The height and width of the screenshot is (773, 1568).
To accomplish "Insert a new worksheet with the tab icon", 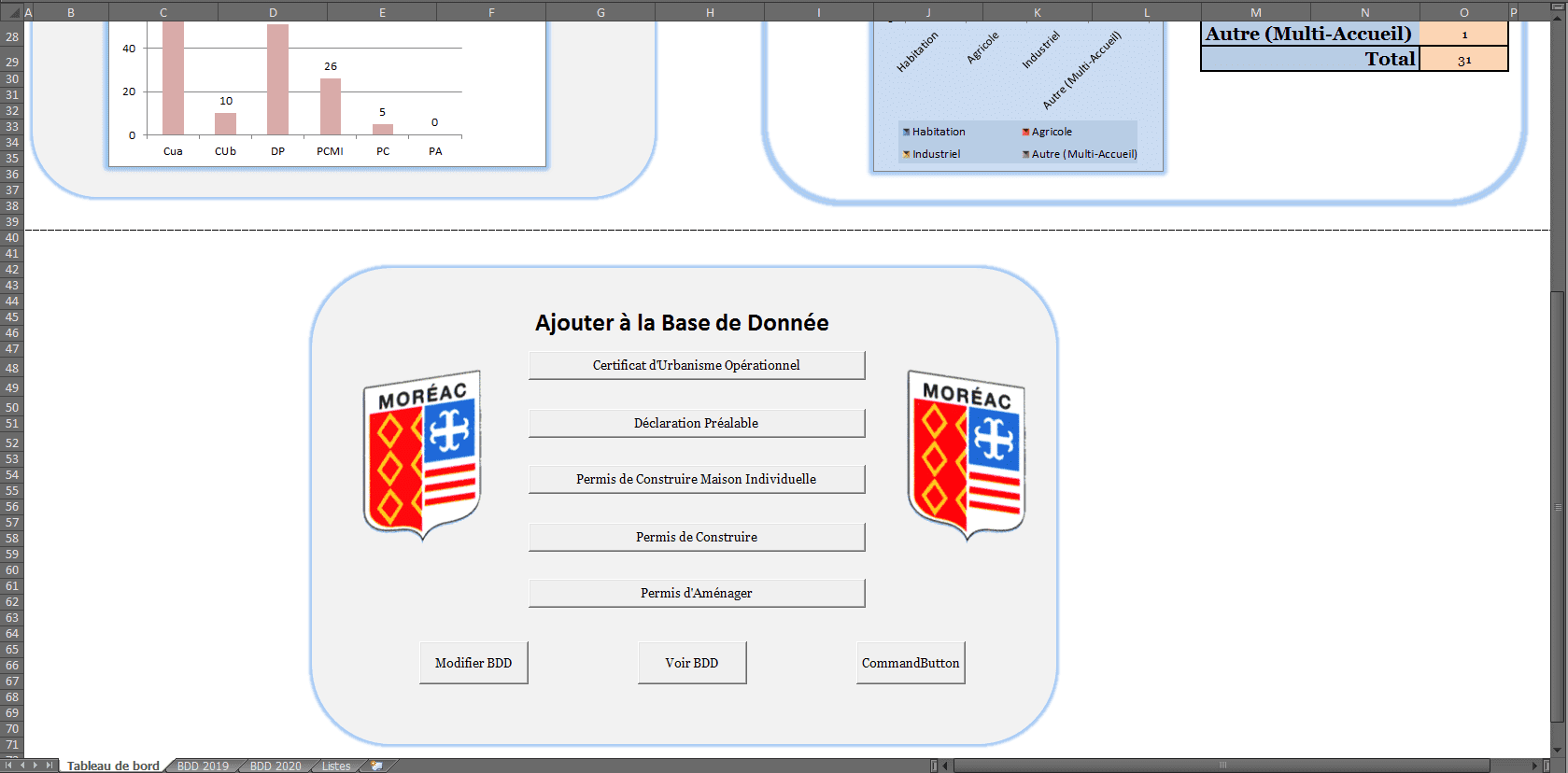I will (x=376, y=766).
